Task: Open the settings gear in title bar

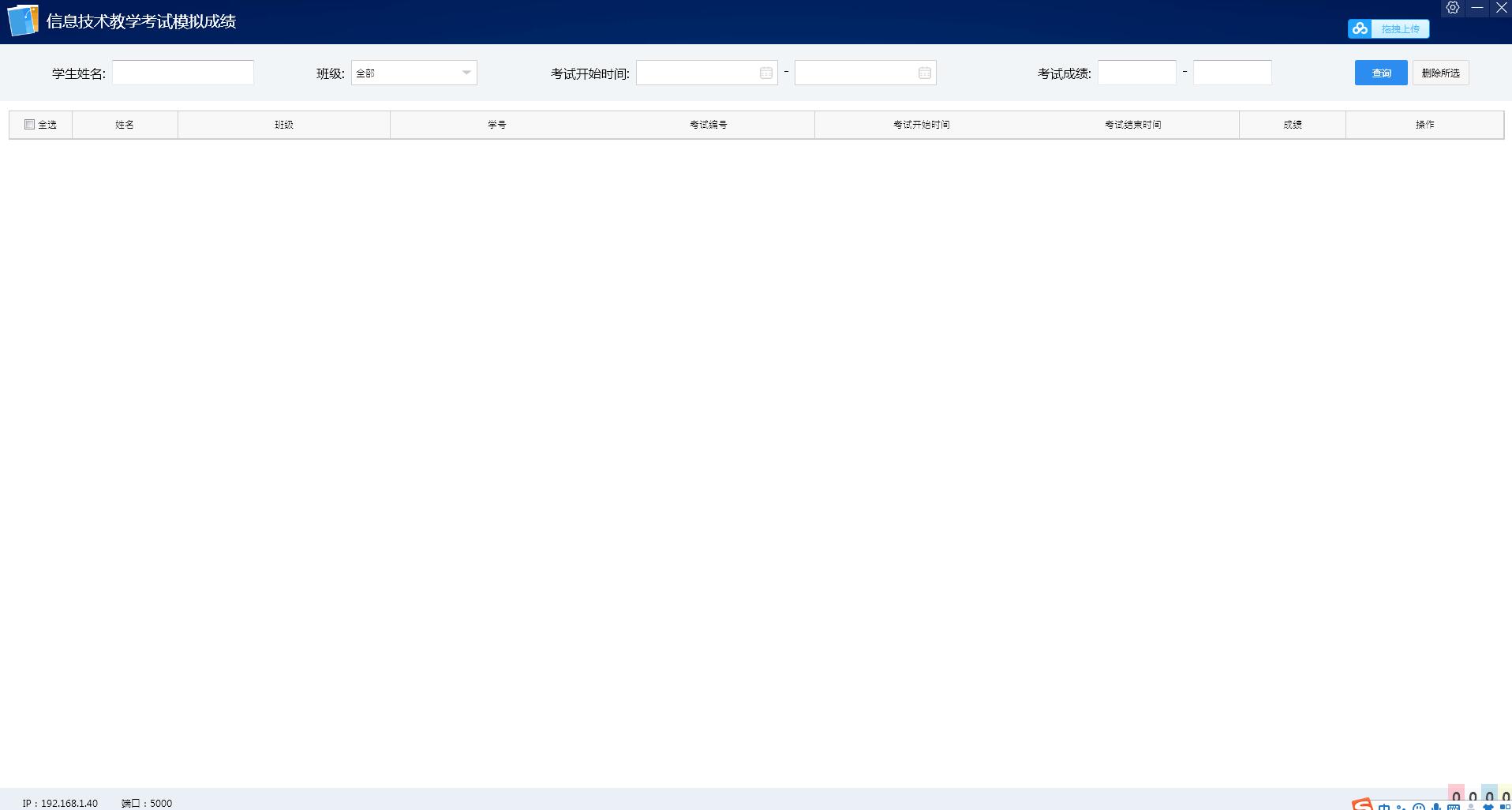Action: pos(1453,8)
